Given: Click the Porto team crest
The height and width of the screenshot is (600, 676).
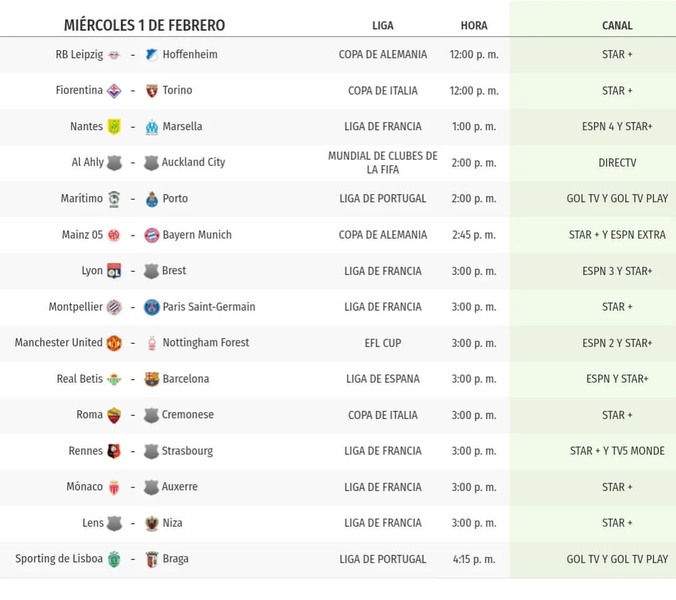Looking at the screenshot, I should pyautogui.click(x=151, y=199).
